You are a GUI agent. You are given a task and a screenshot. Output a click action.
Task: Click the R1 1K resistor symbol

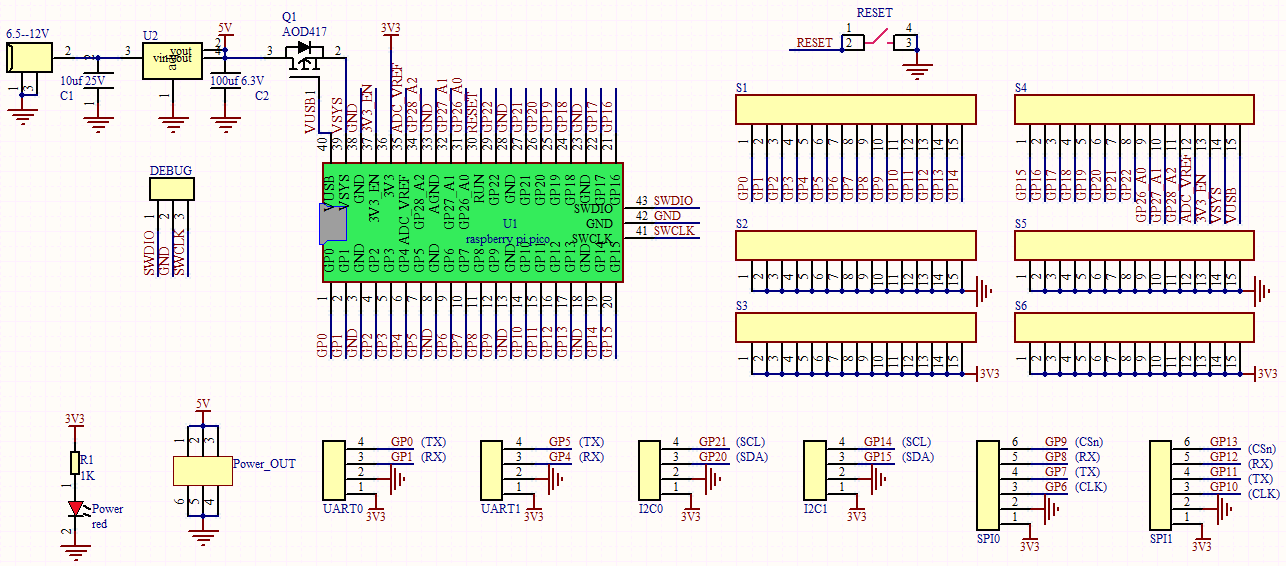(x=74, y=462)
